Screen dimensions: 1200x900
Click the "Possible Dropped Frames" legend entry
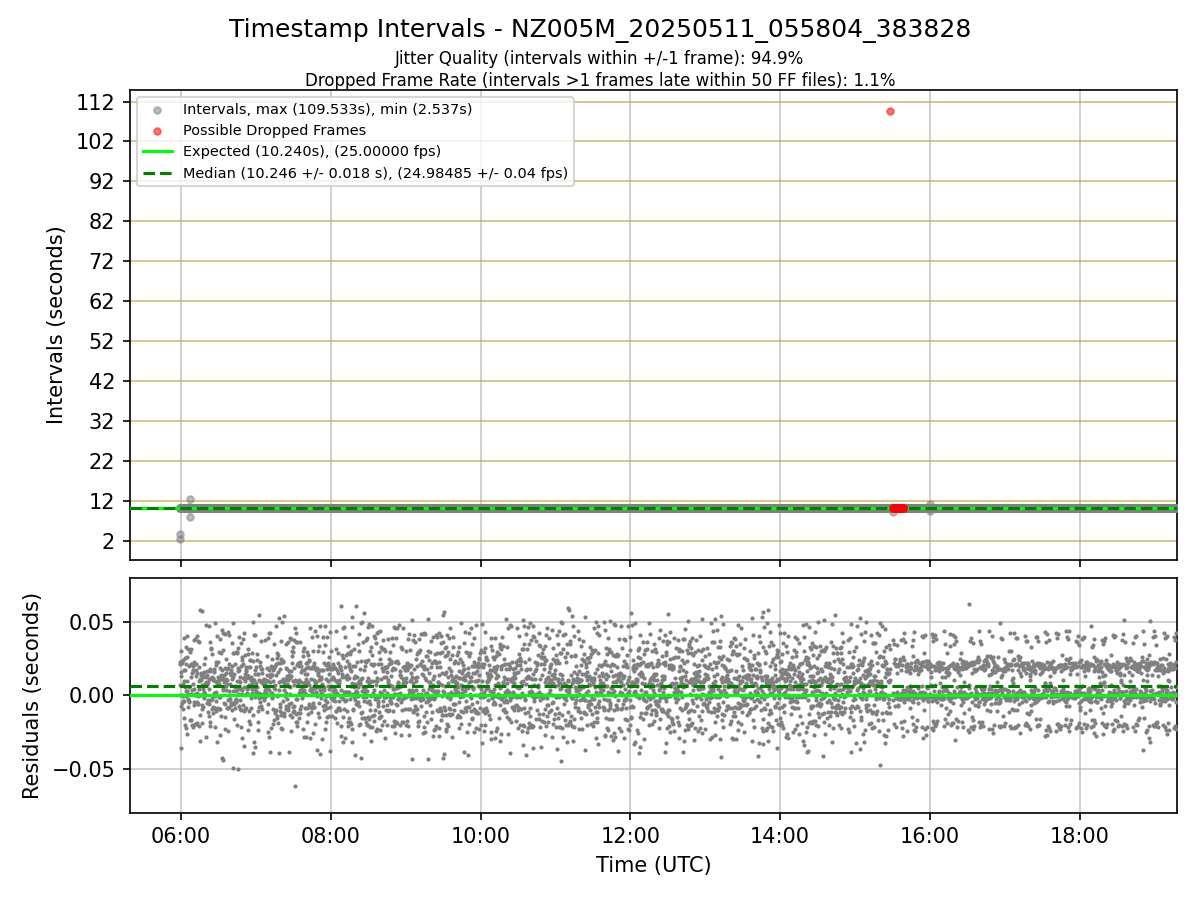(x=275, y=130)
